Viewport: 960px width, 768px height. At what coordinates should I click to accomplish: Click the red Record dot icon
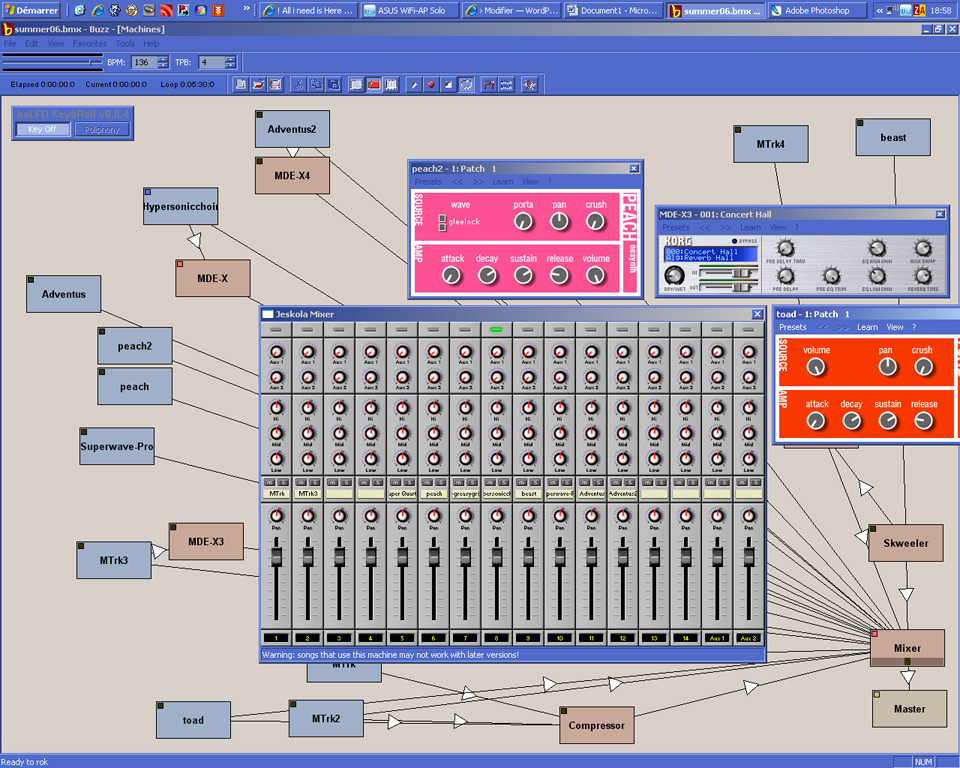[x=431, y=85]
